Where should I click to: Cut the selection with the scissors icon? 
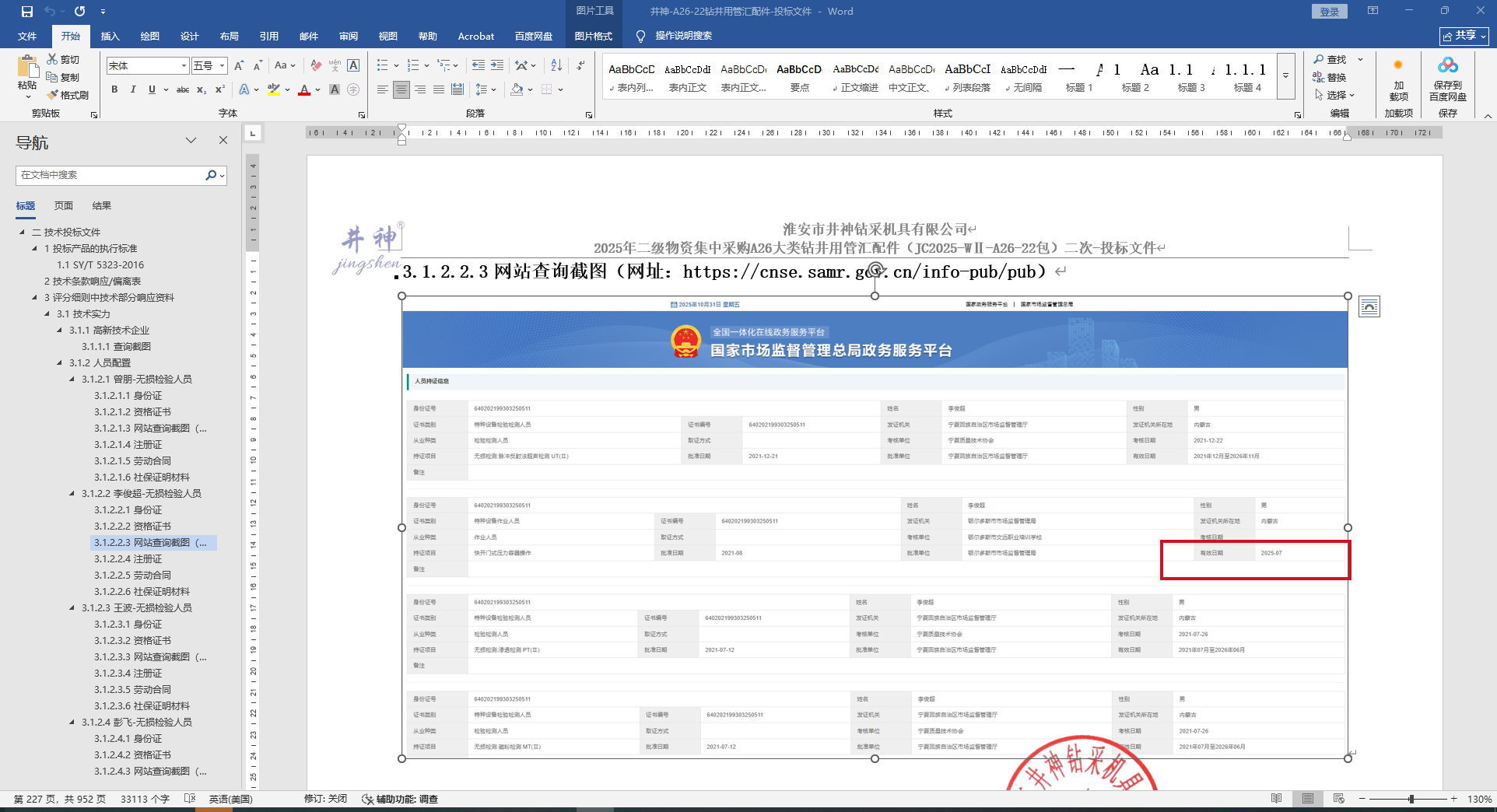point(52,59)
